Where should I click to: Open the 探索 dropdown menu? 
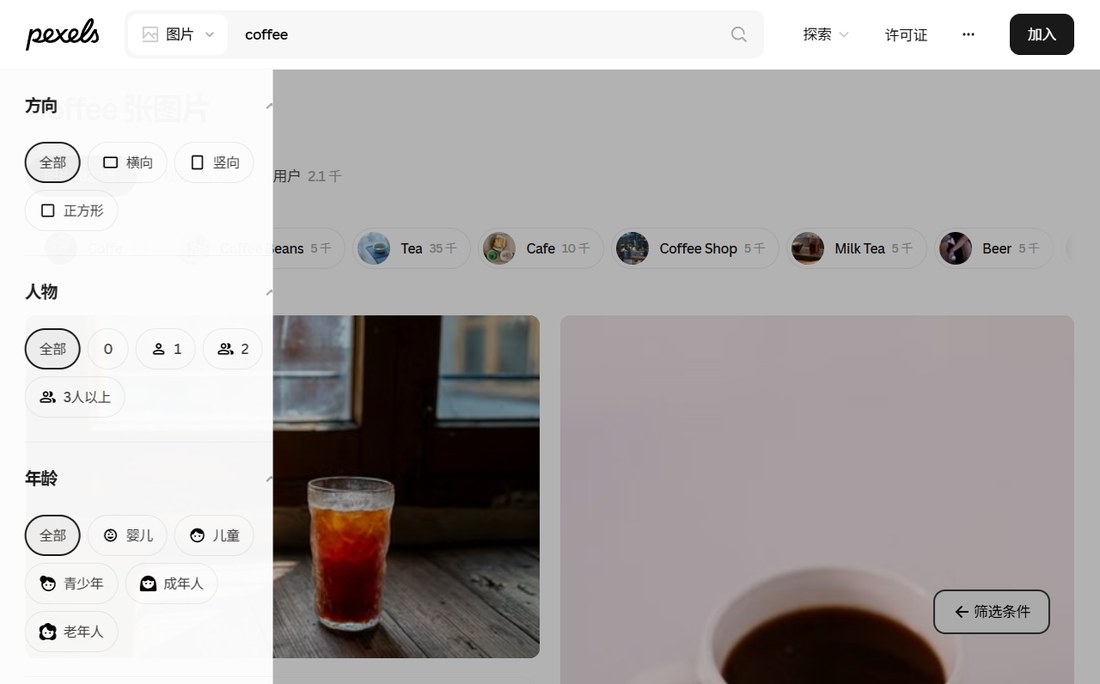point(826,34)
